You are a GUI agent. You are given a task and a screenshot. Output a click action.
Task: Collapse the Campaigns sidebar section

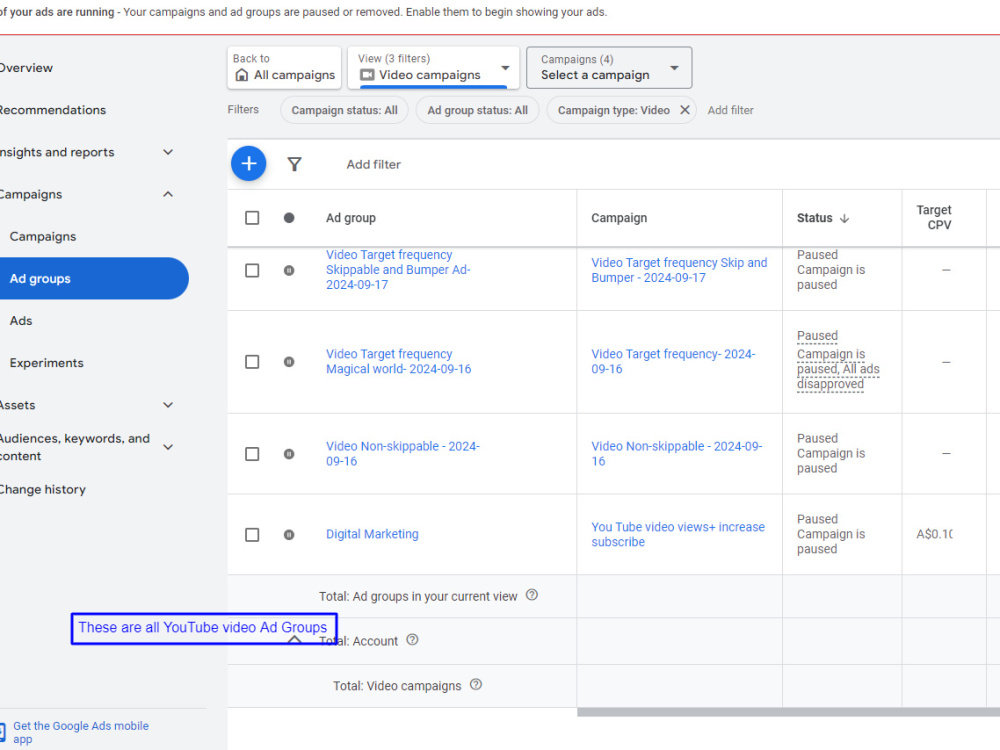pyautogui.click(x=168, y=194)
